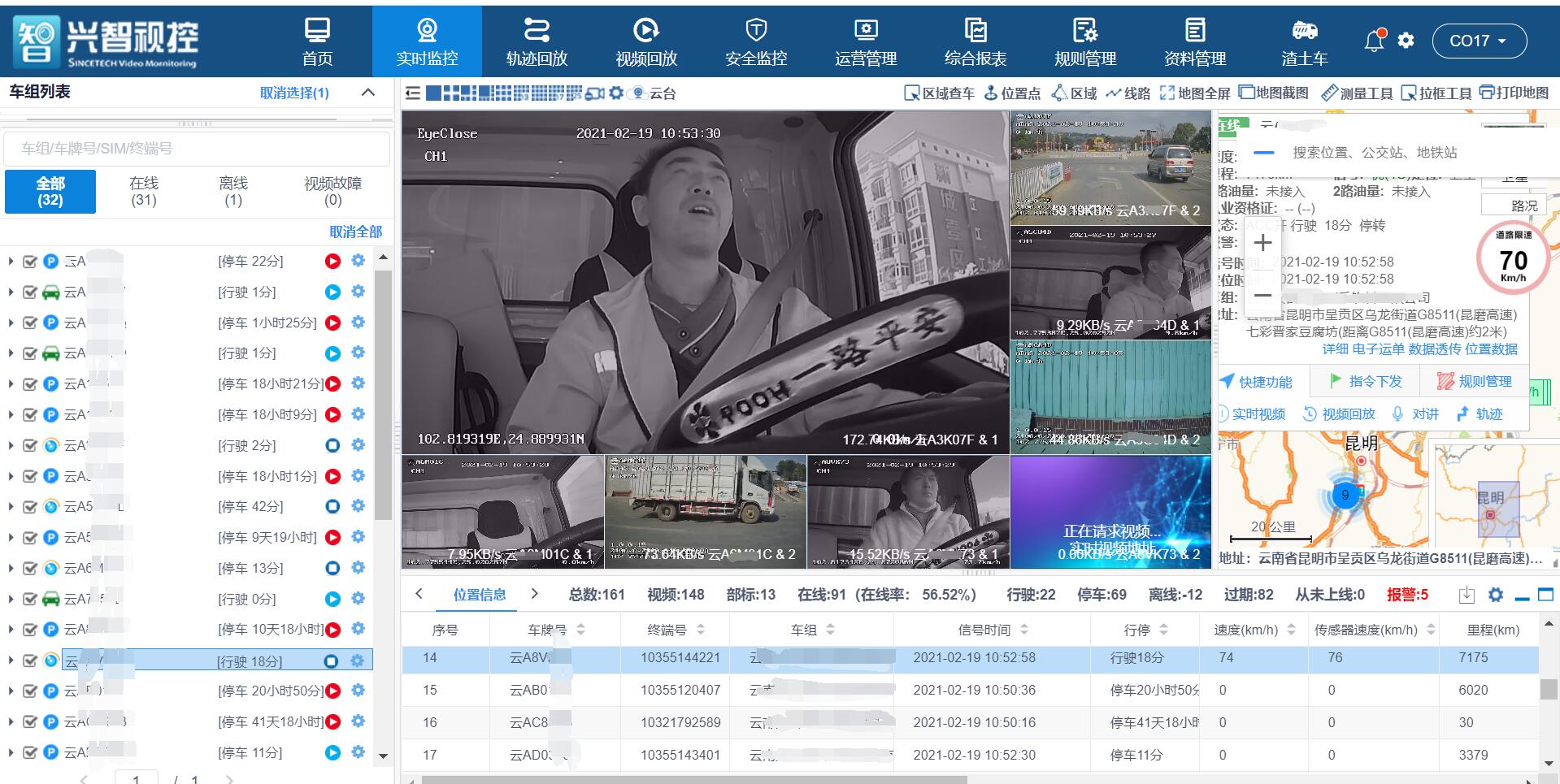Expand tree row of vehicle parked 41天18小时
The height and width of the screenshot is (784, 1560).
coord(11,721)
